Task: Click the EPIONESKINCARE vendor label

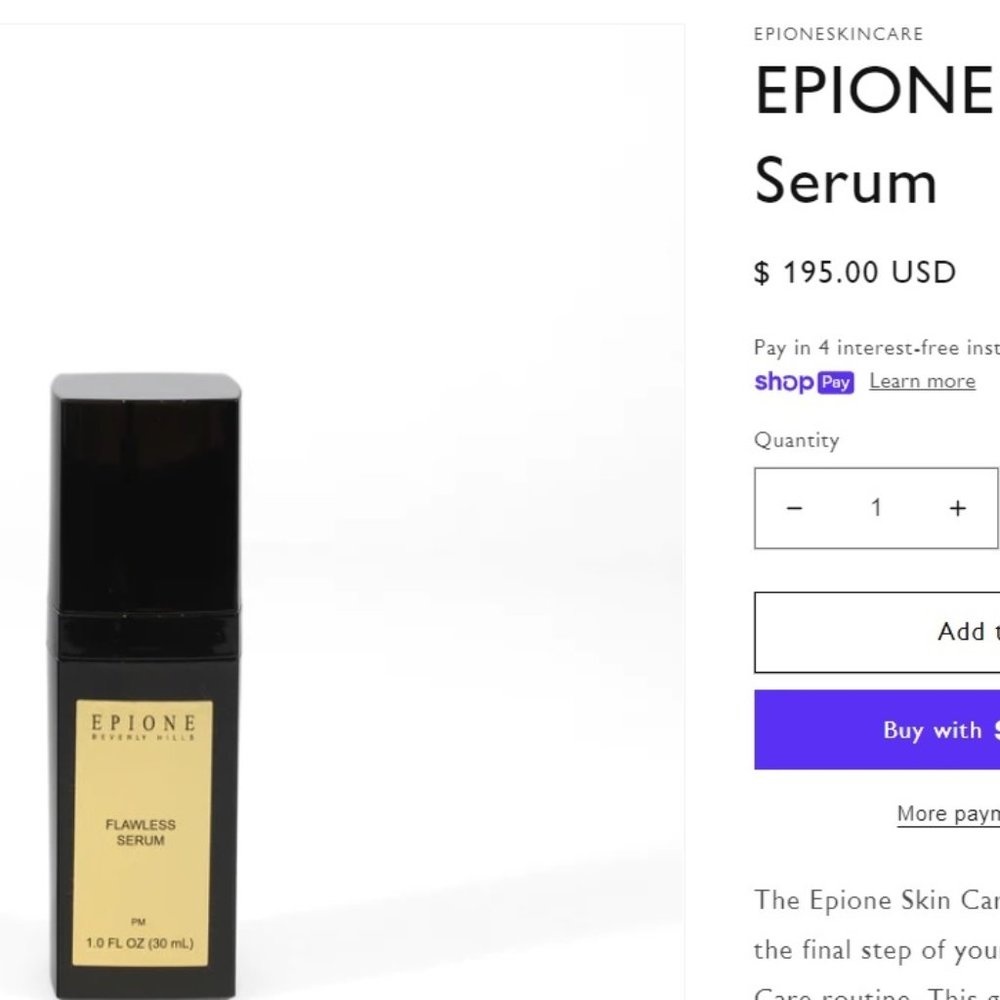Action: pyautogui.click(x=839, y=34)
